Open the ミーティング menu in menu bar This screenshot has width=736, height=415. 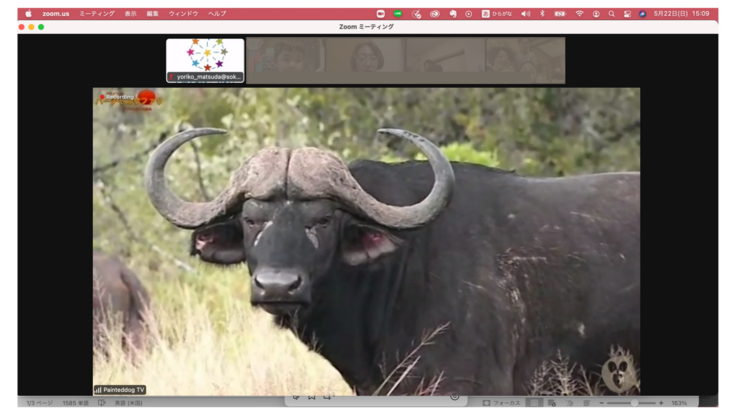[x=96, y=14]
